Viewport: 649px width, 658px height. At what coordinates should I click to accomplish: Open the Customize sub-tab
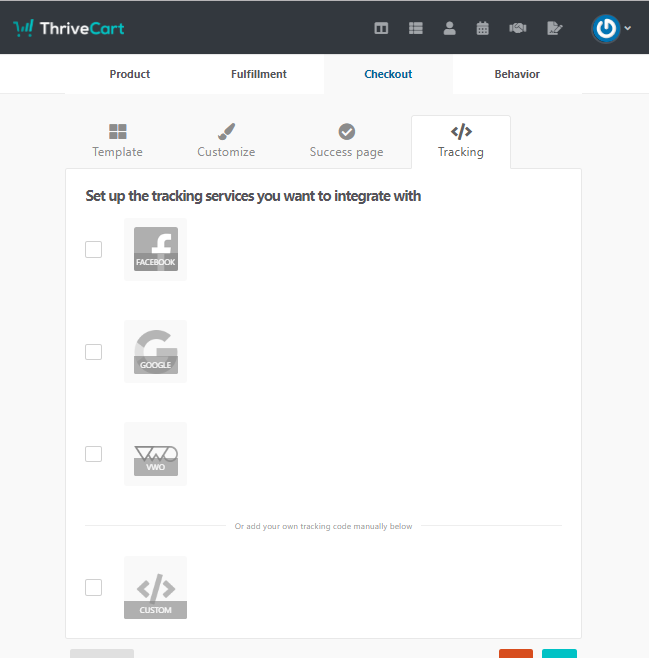226,141
